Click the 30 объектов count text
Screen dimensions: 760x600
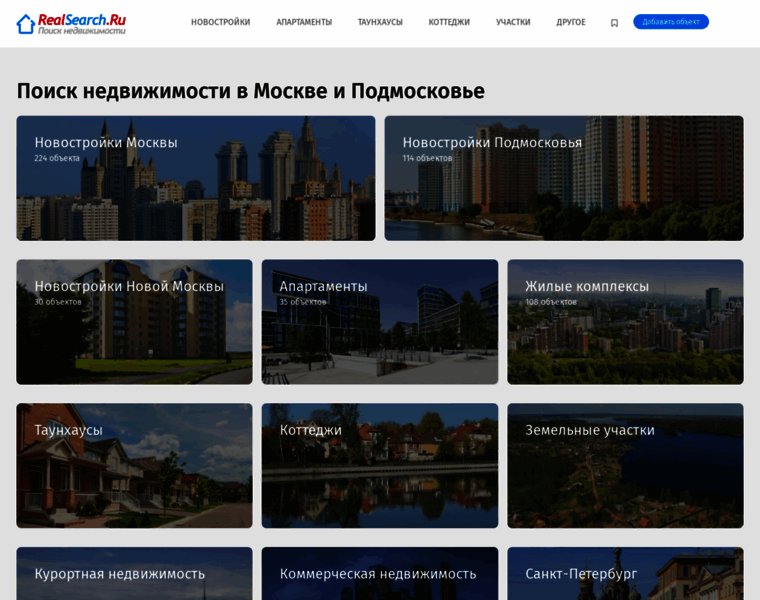click(58, 302)
